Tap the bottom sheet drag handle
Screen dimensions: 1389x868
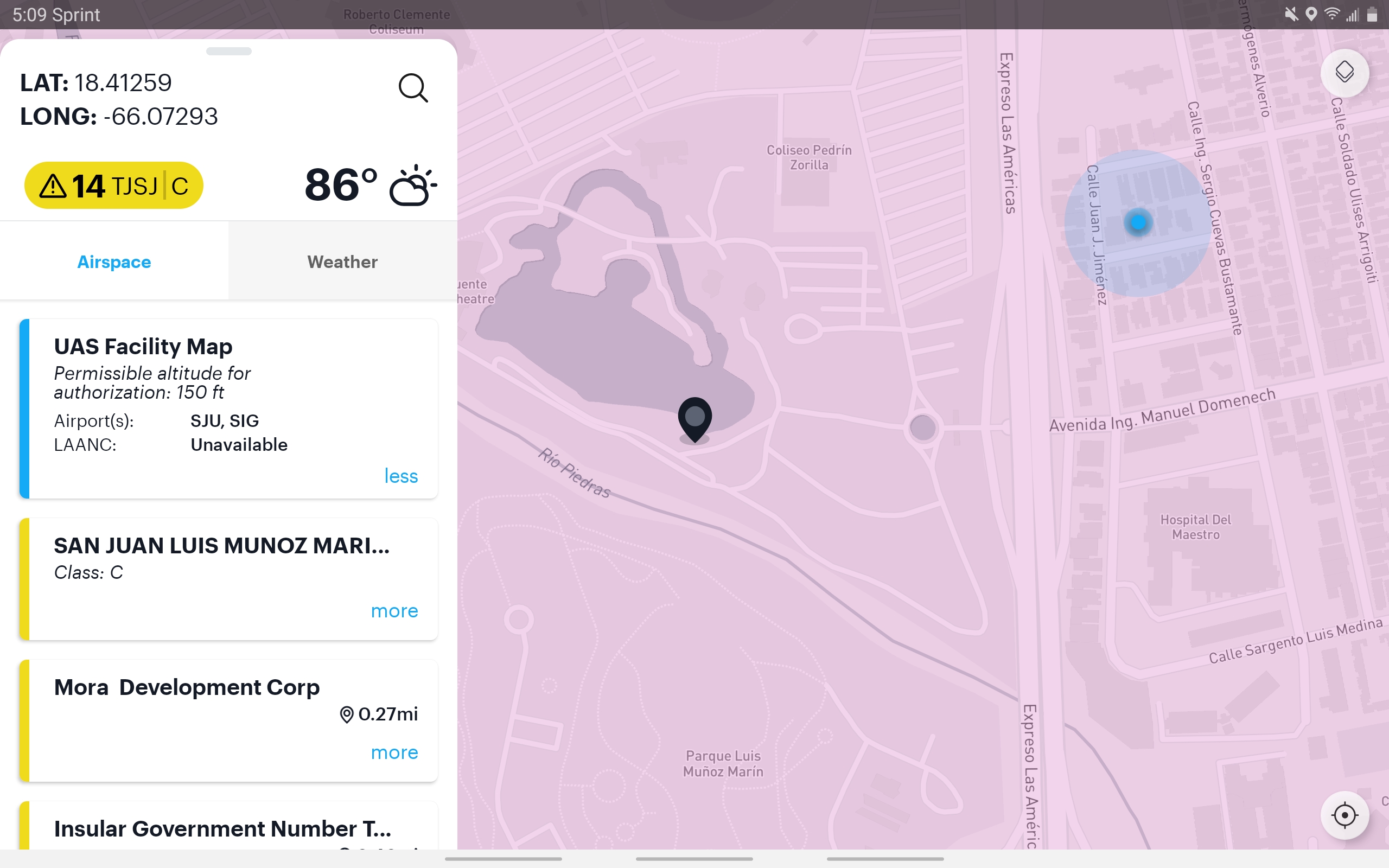[228, 51]
